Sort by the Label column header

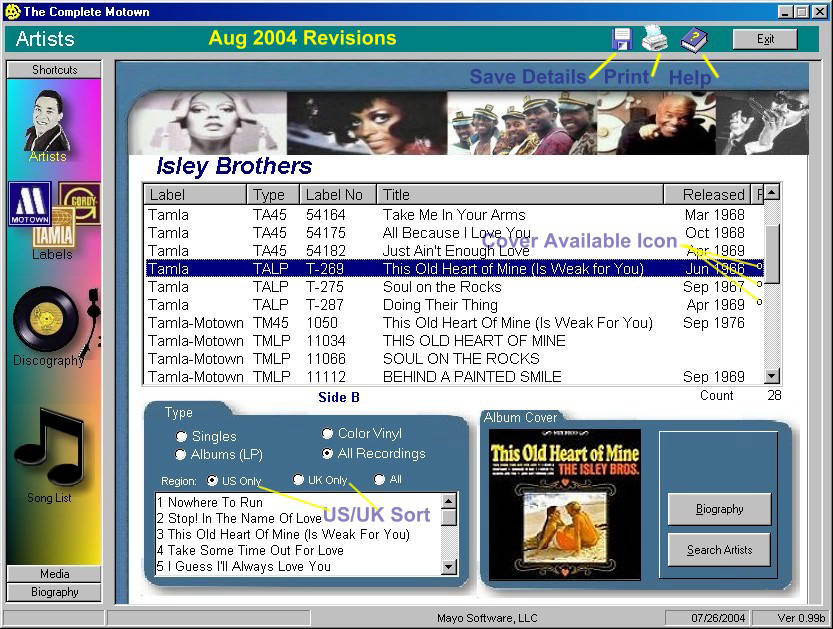195,194
